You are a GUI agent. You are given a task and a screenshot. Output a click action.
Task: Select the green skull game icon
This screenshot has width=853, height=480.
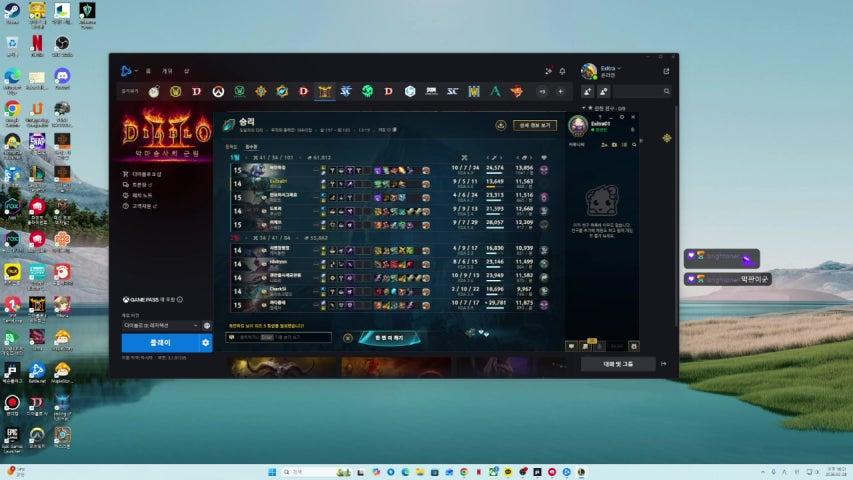[367, 91]
